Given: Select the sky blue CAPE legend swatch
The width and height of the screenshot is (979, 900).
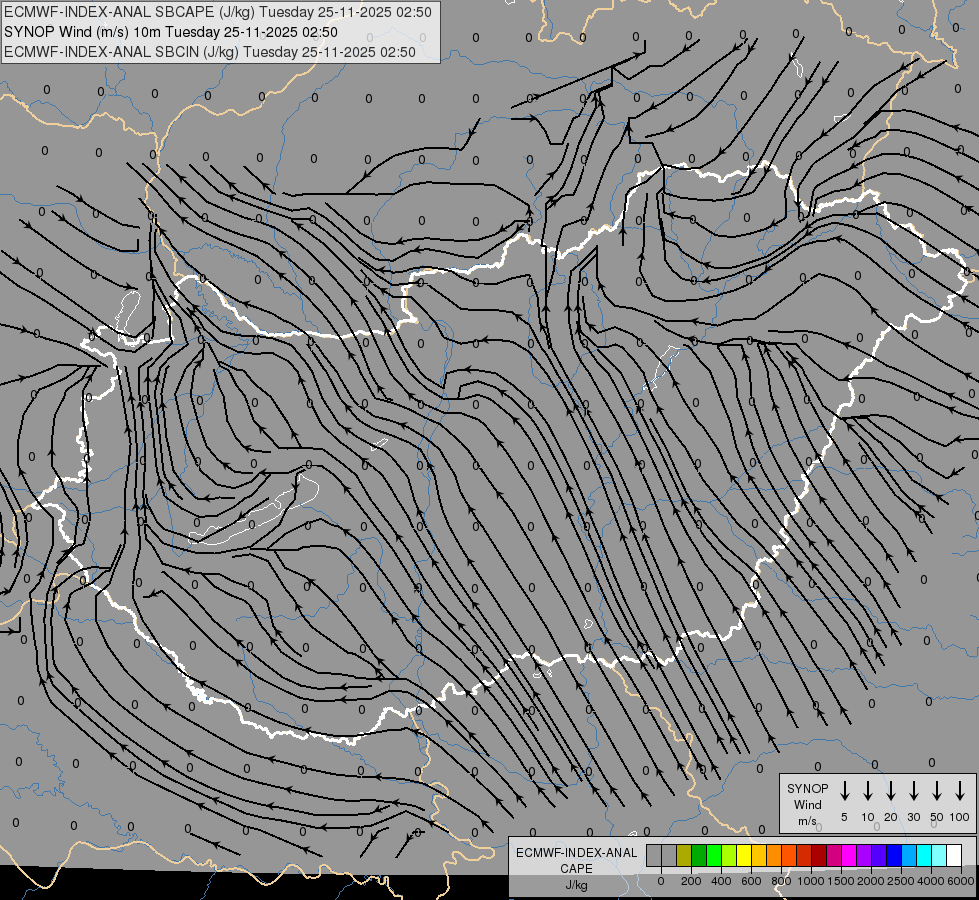Looking at the screenshot, I should tap(910, 855).
